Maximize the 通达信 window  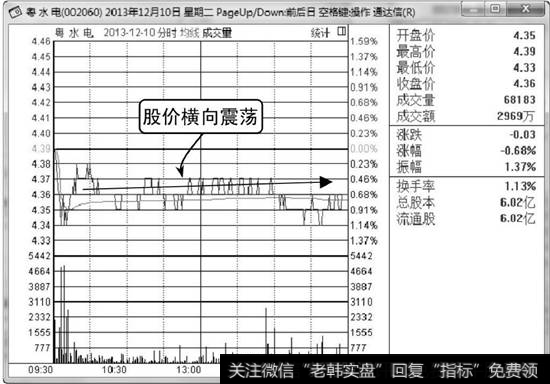(x=495, y=9)
